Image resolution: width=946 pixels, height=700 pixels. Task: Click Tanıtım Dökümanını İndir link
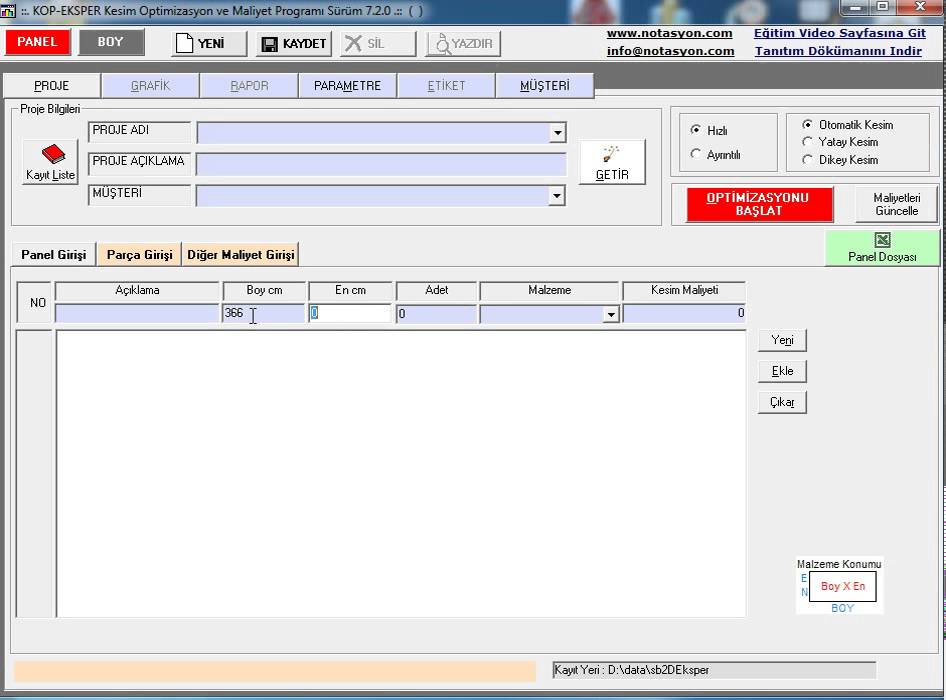click(x=838, y=51)
